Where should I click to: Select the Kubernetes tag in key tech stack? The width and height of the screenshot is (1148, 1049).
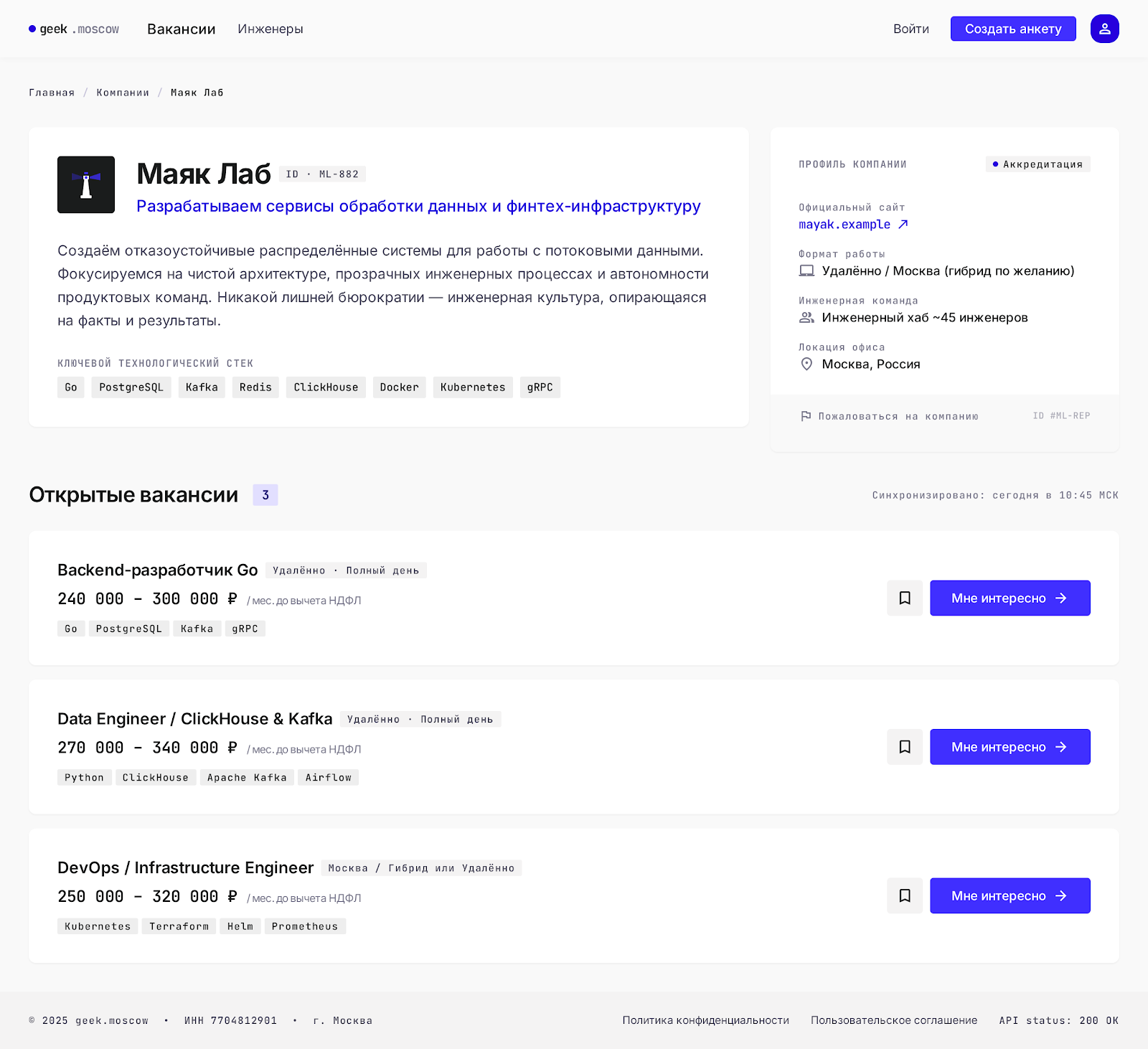pos(473,387)
